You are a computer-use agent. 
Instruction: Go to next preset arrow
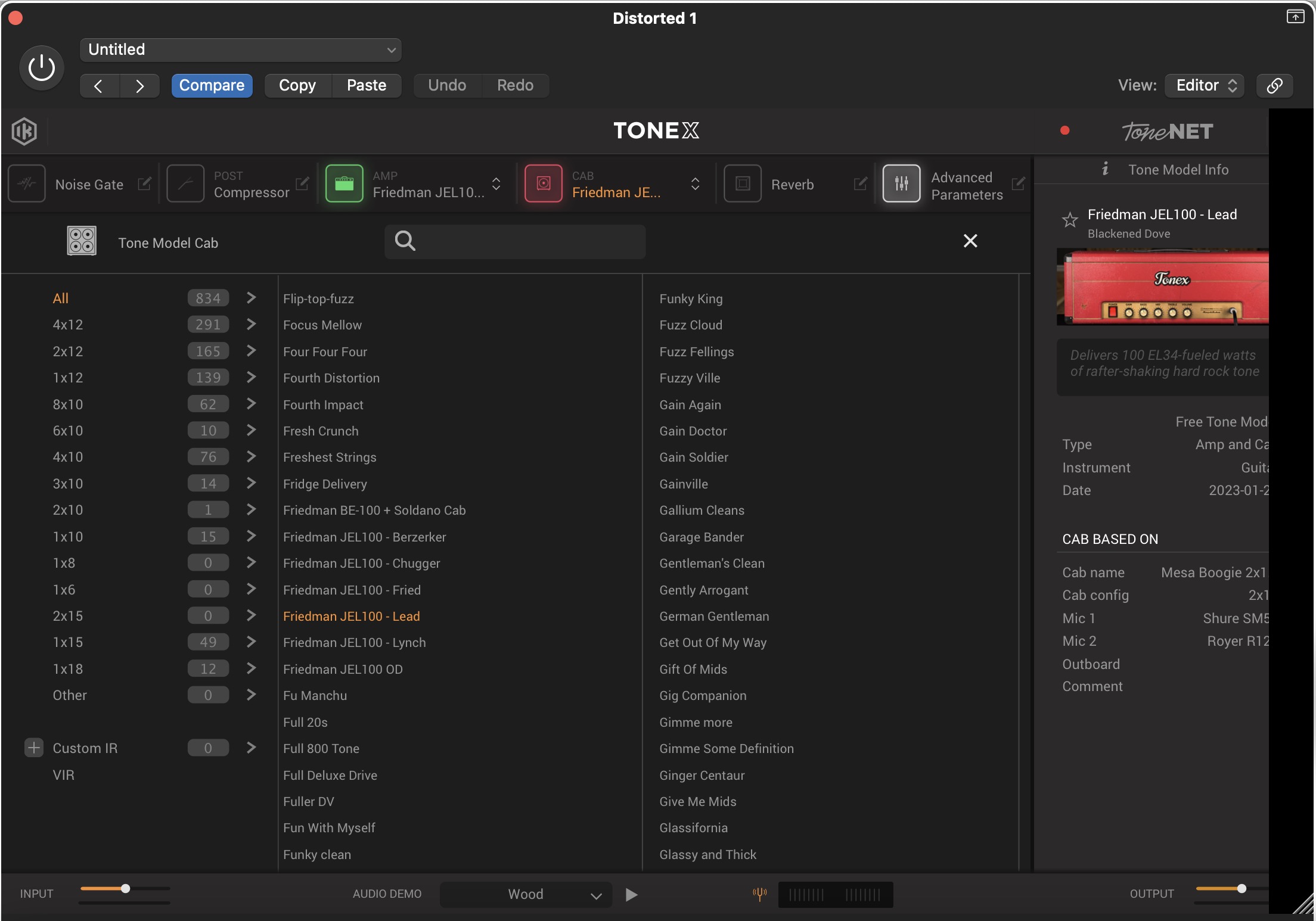tap(139, 86)
